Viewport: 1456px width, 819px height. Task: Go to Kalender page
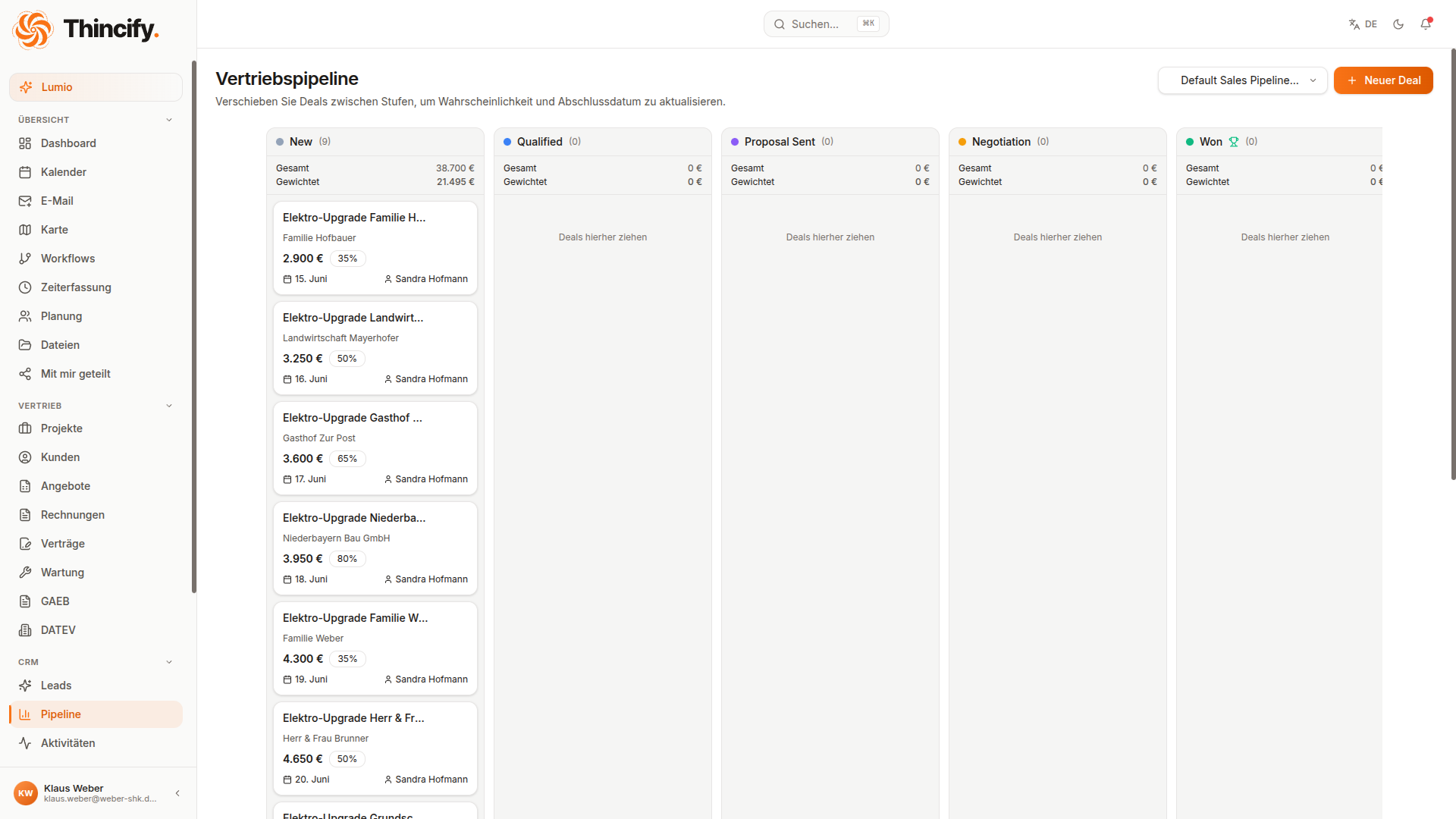pyautogui.click(x=96, y=172)
